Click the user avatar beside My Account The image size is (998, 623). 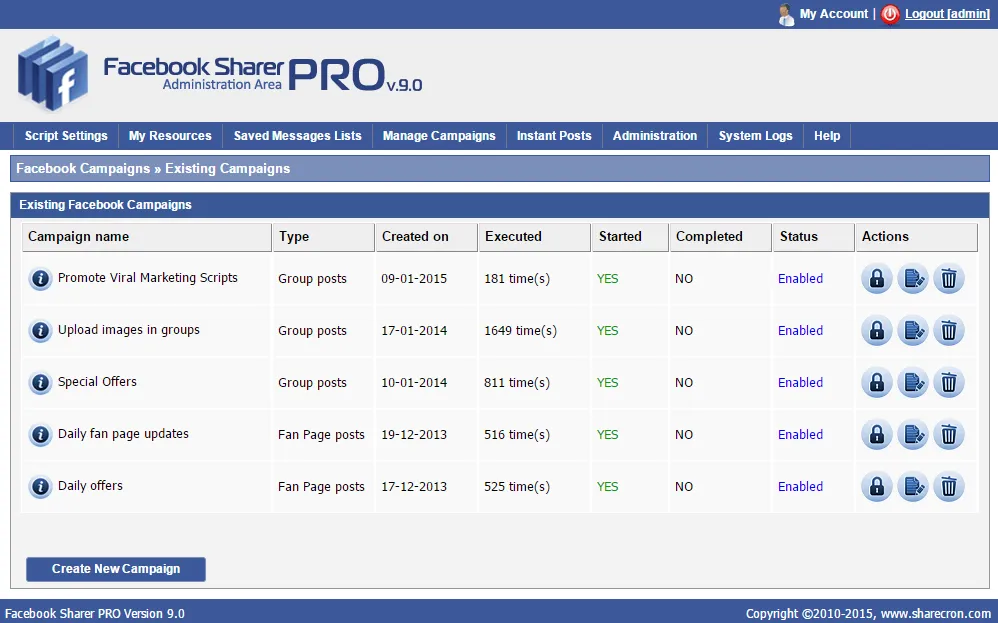(x=785, y=13)
